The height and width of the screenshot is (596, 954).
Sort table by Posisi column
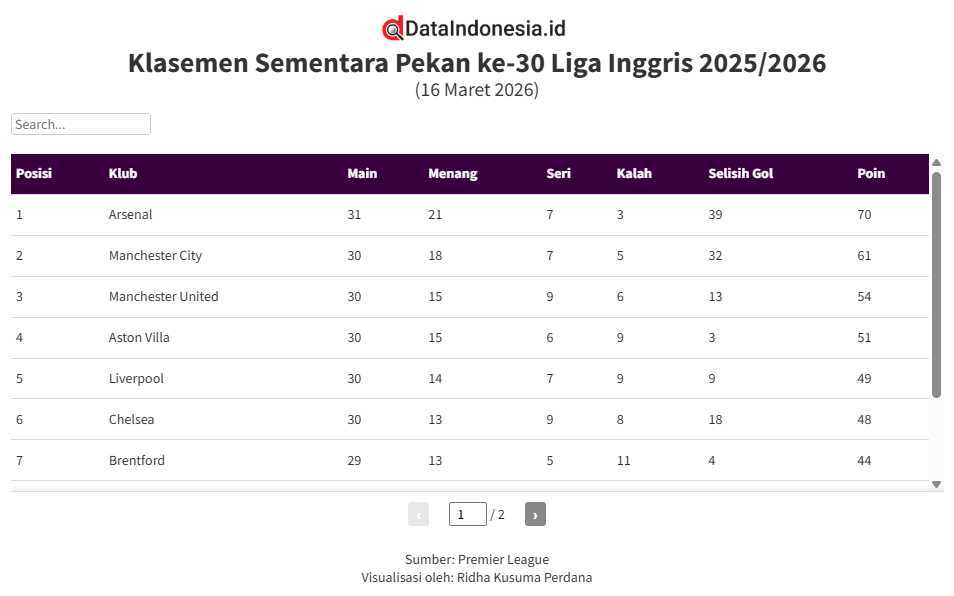(34, 174)
